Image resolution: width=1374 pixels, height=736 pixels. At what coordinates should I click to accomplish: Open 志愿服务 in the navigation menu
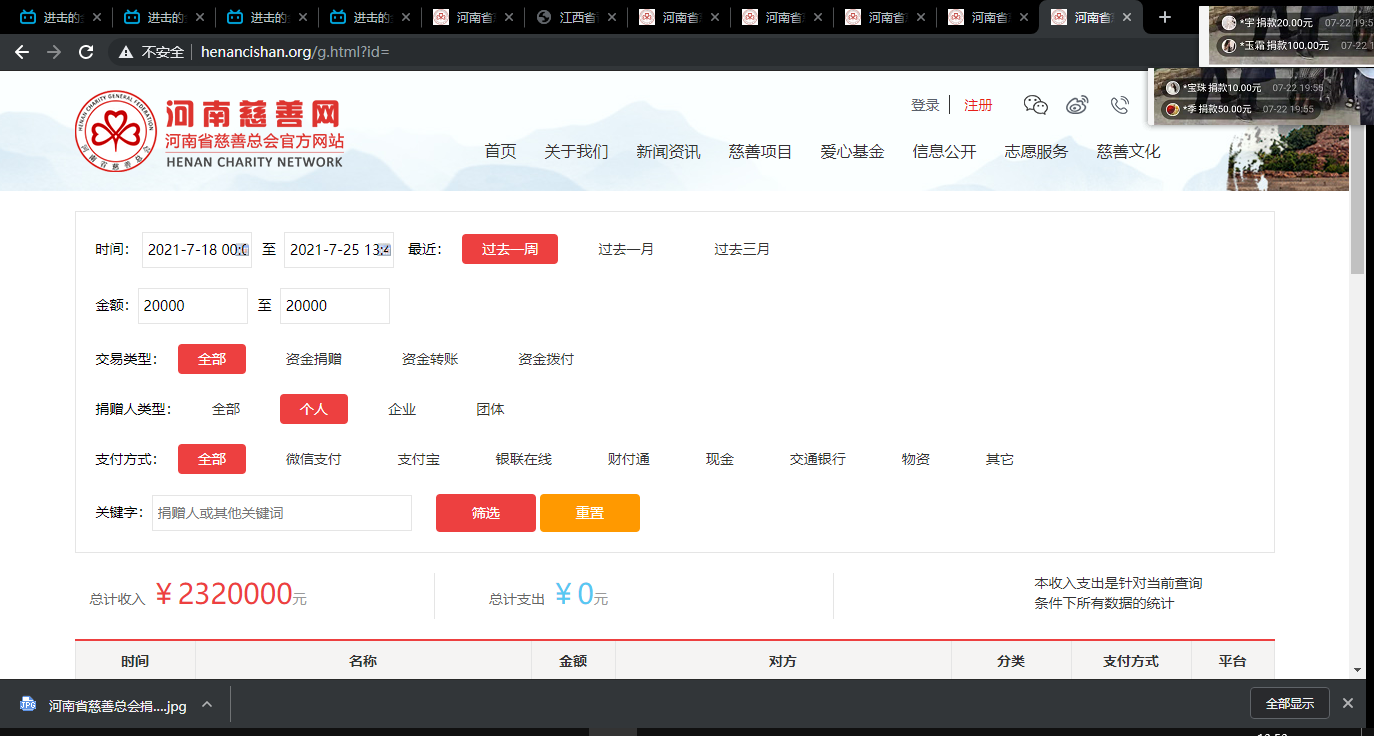(1037, 152)
